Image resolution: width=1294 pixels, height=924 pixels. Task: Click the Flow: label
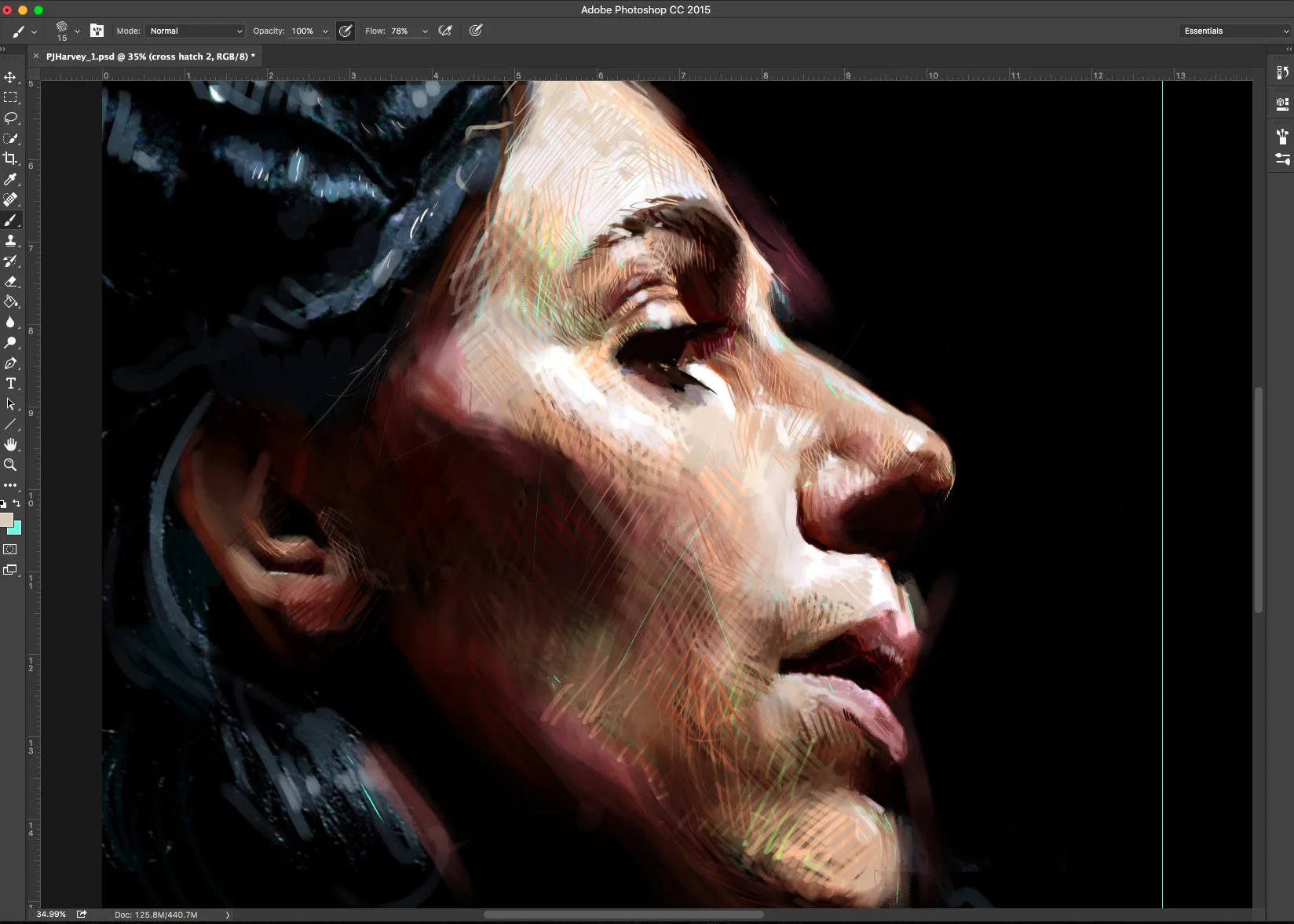375,31
